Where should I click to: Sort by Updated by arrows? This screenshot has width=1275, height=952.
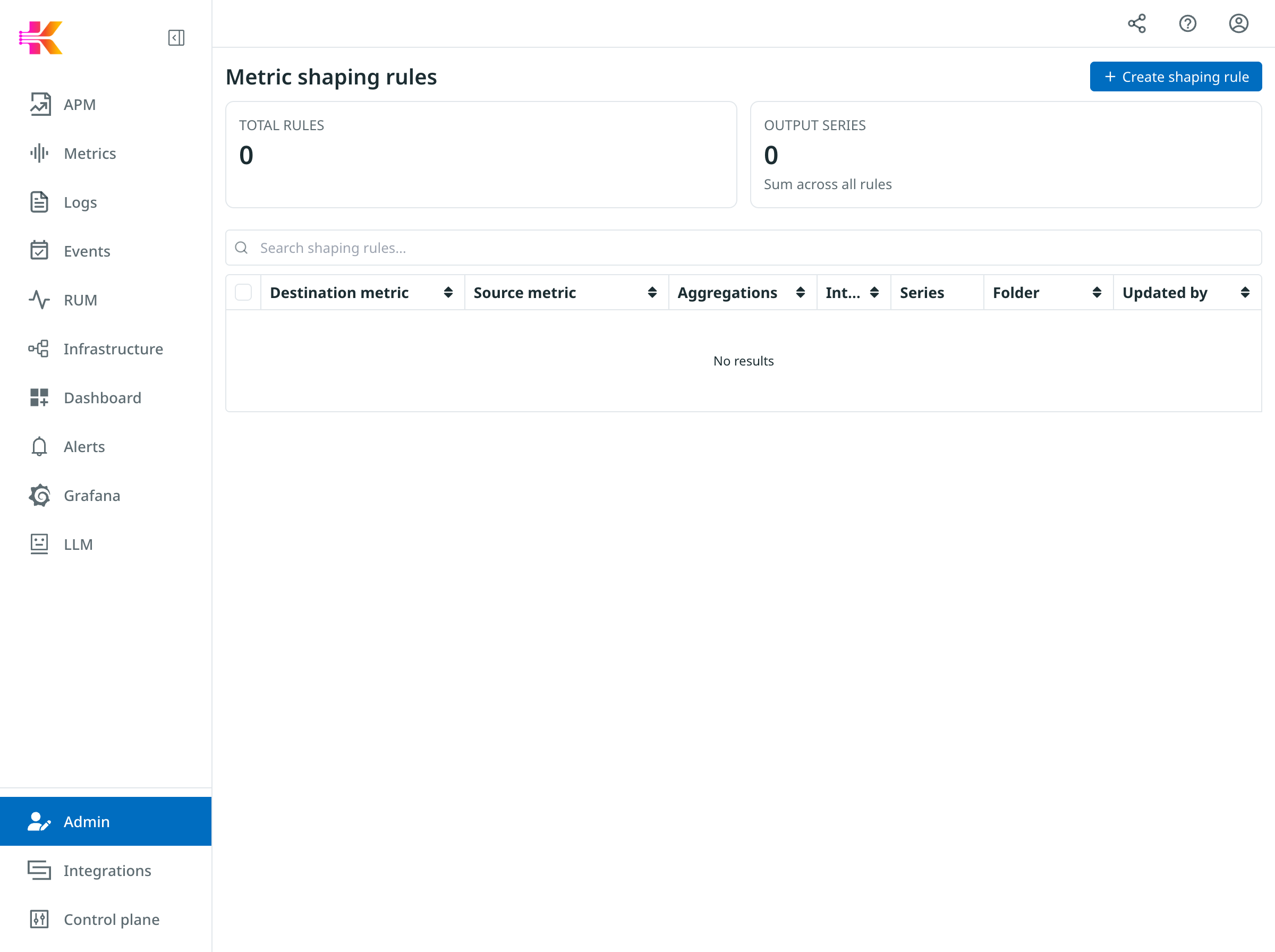1245,293
